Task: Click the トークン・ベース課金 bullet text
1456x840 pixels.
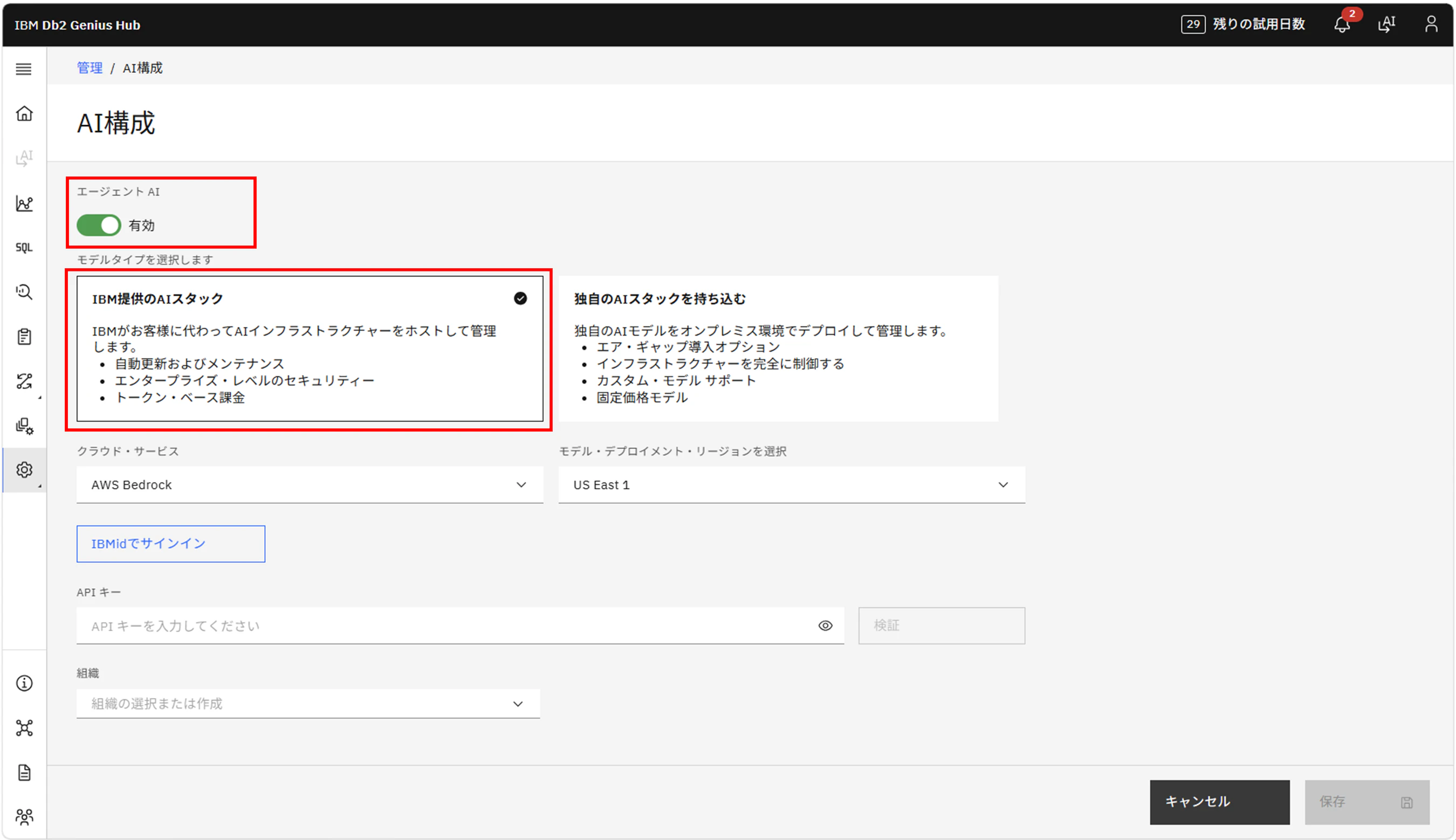Action: click(180, 398)
